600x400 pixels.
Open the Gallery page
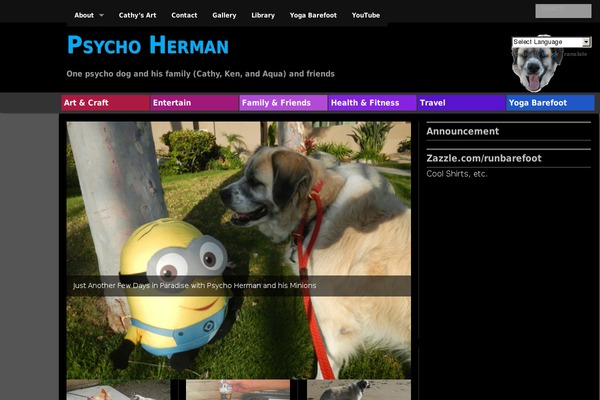[x=224, y=15]
